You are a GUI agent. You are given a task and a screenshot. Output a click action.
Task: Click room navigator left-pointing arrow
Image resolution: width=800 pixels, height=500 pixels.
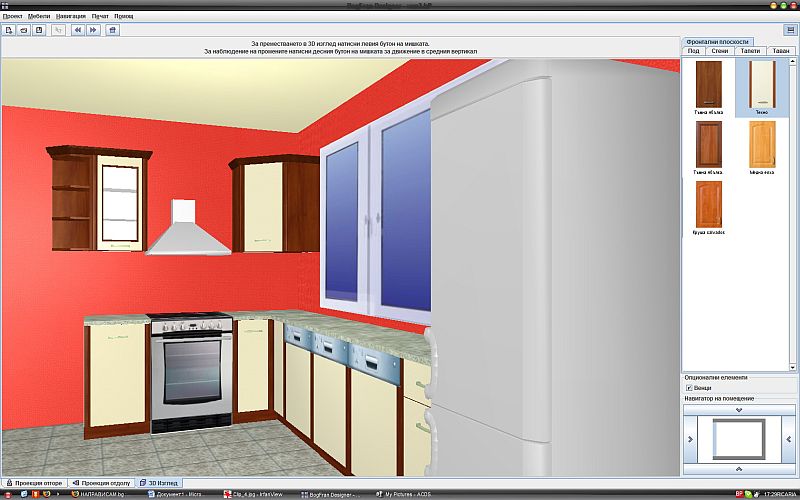pyautogui.click(x=789, y=439)
